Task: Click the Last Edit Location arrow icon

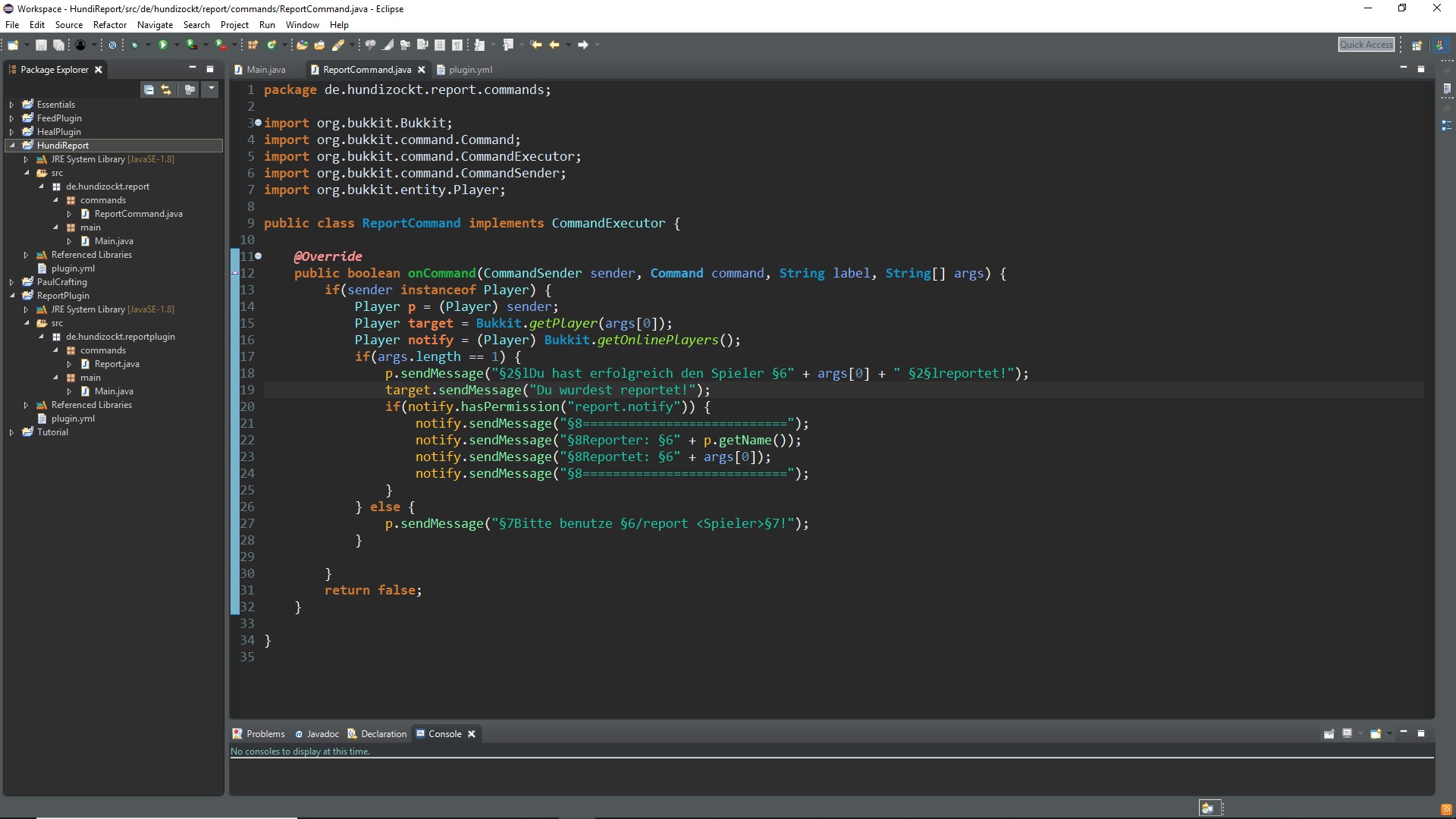Action: pyautogui.click(x=536, y=45)
